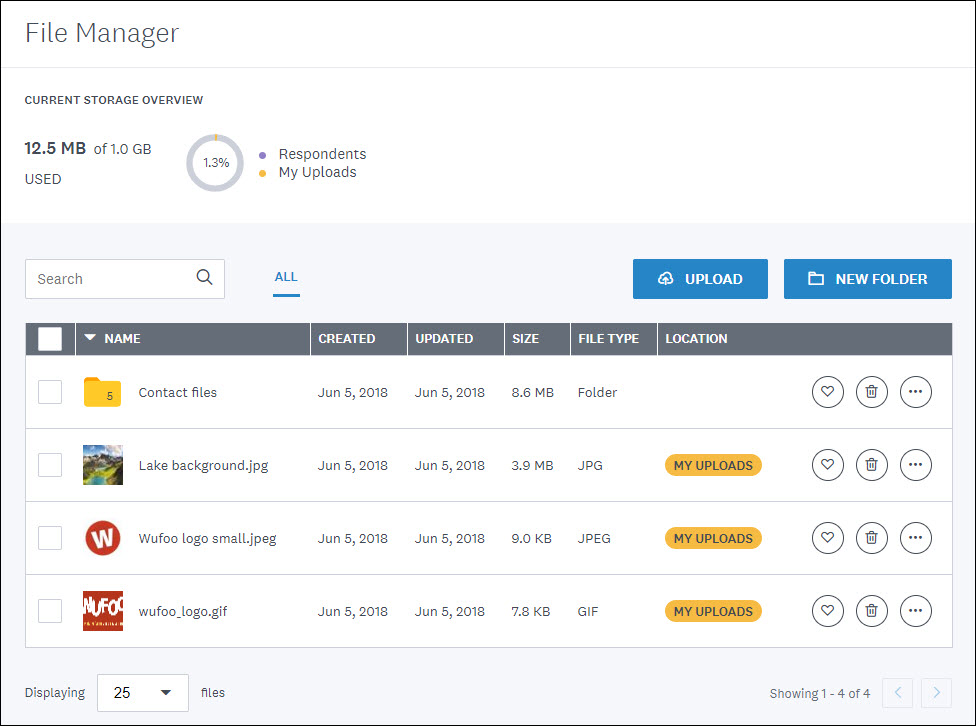Open more options for Lake background.jpg
Viewport: 976px width, 726px height.
coord(915,465)
